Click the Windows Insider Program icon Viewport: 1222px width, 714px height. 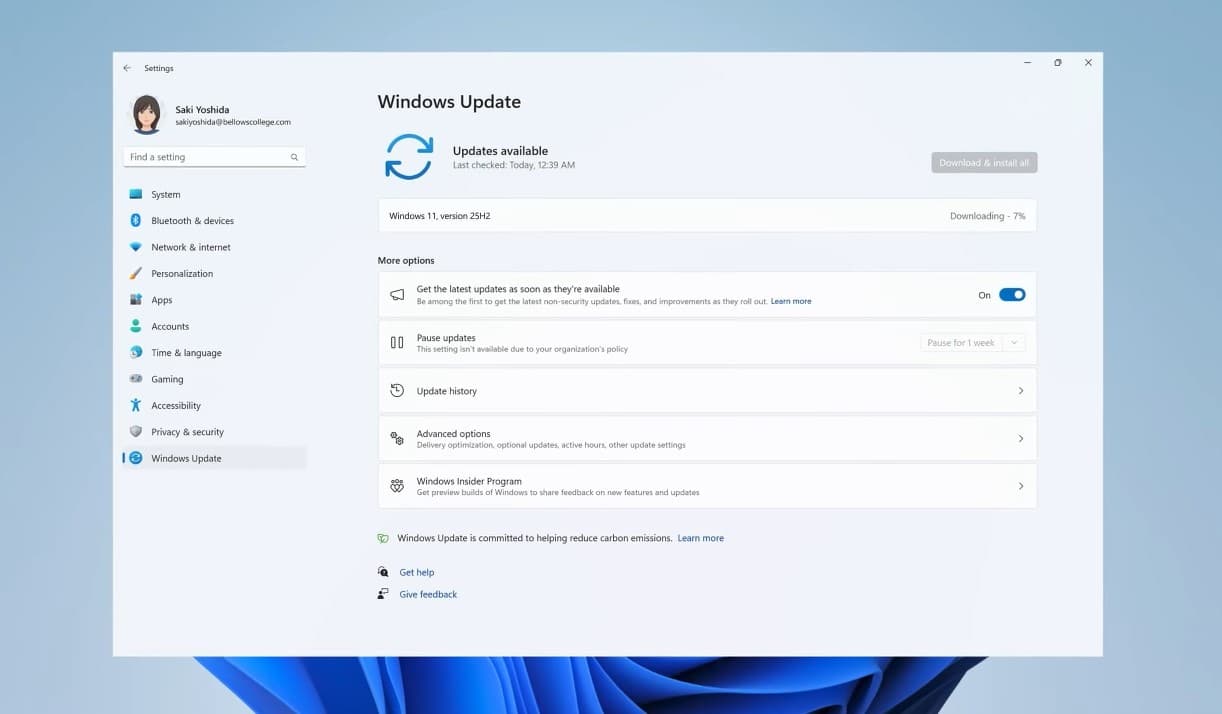pyautogui.click(x=397, y=486)
